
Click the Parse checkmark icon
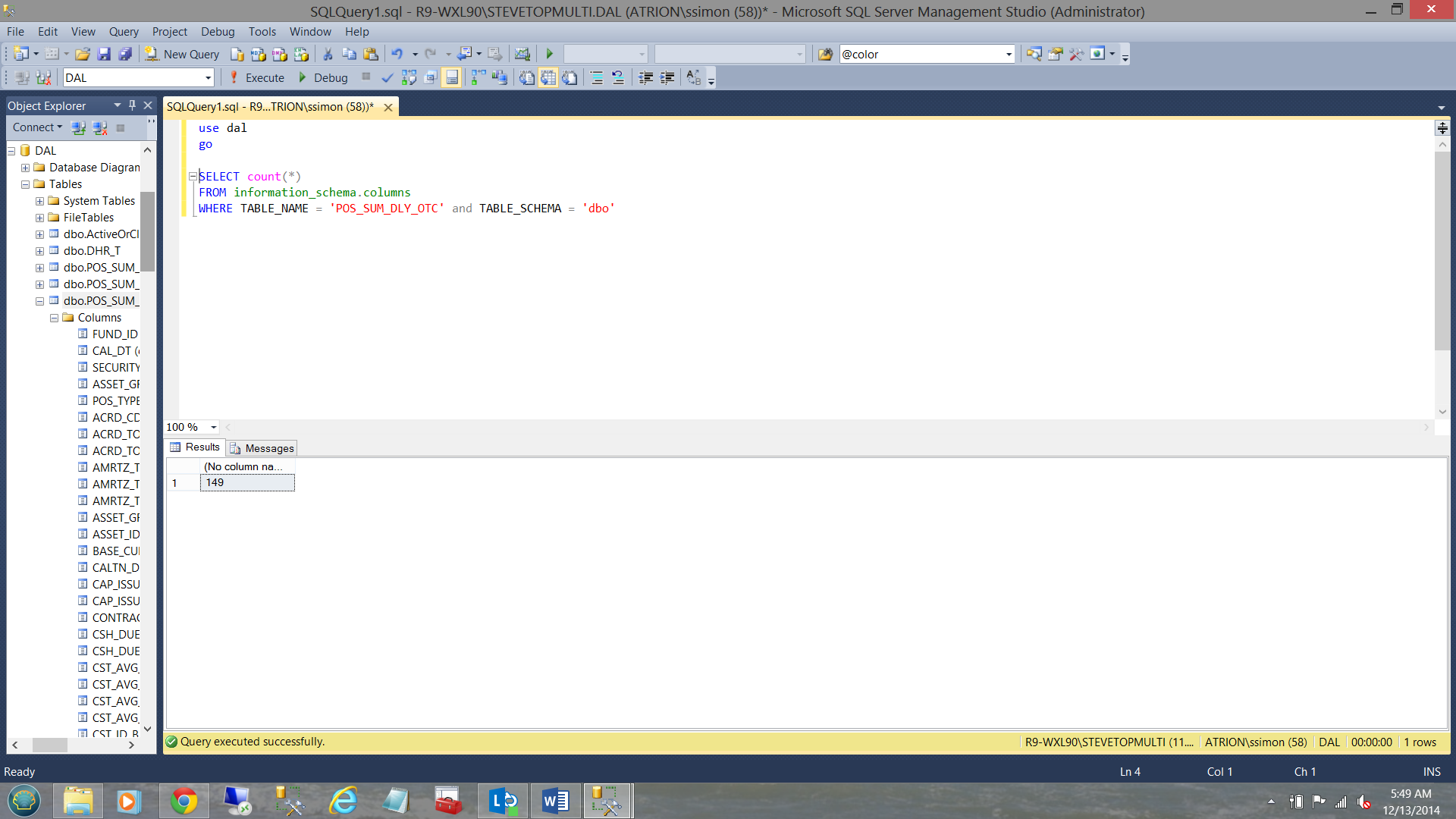[388, 77]
